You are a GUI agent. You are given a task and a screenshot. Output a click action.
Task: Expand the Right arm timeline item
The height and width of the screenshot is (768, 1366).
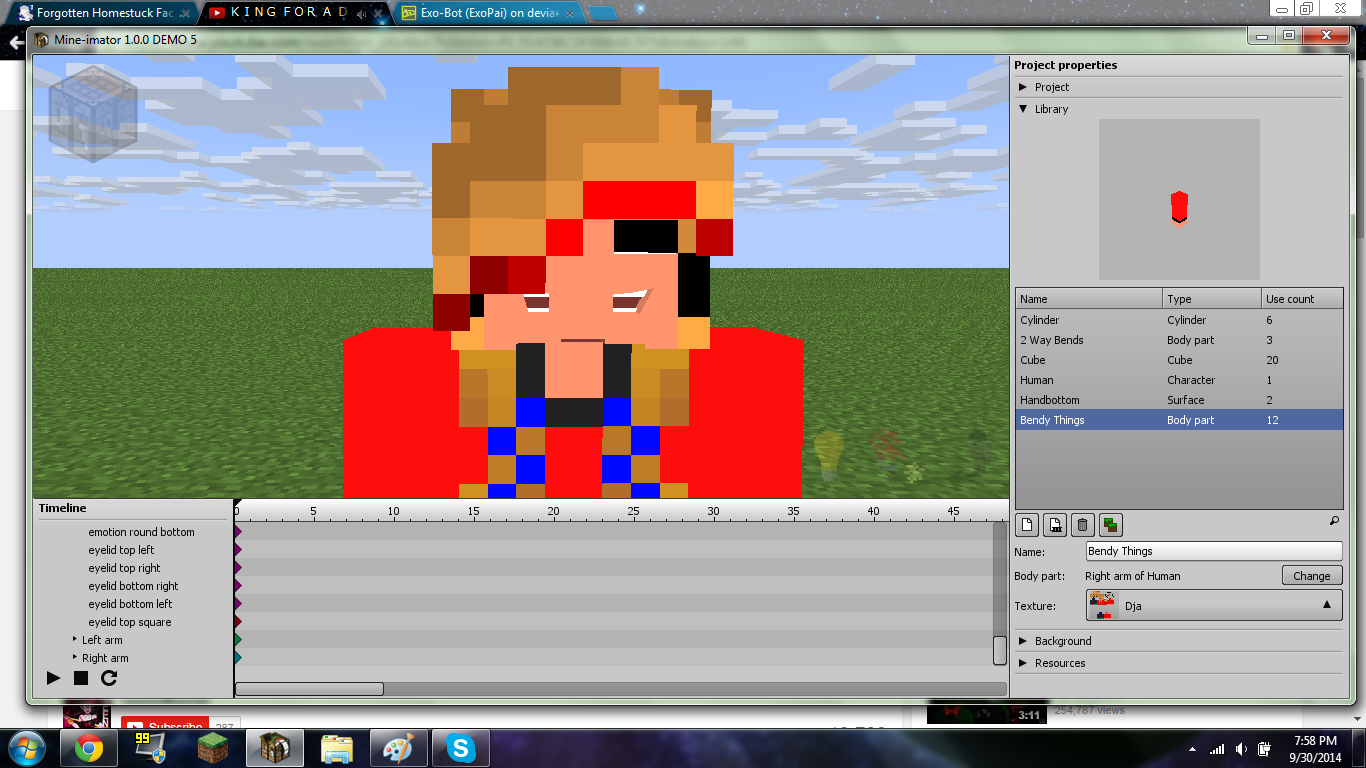tap(75, 657)
